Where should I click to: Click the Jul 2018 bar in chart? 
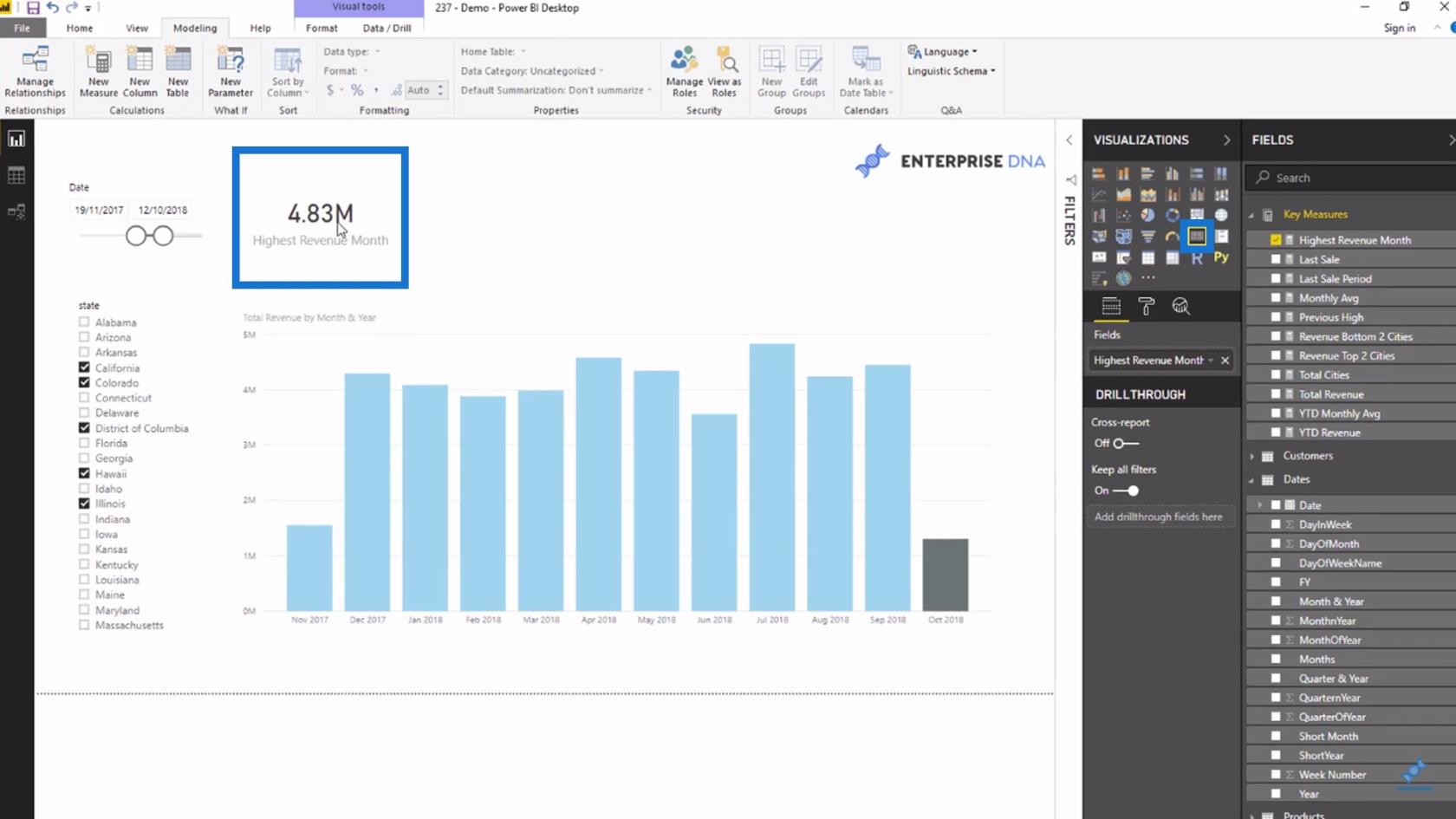772,478
